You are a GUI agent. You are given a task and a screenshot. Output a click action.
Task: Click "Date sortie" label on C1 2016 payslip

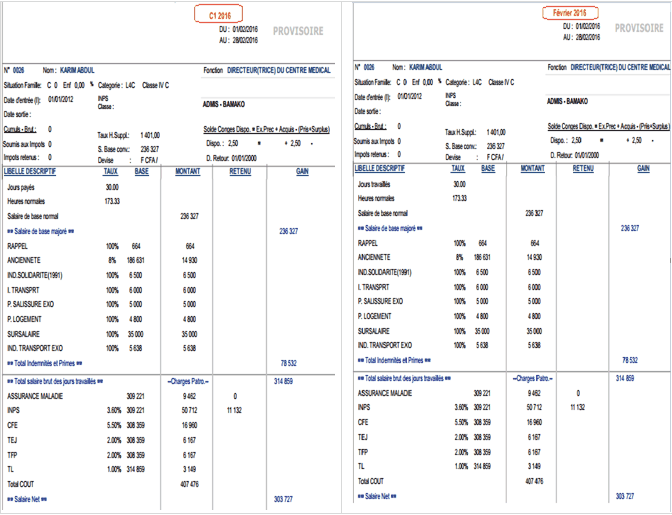pyautogui.click(x=17, y=114)
